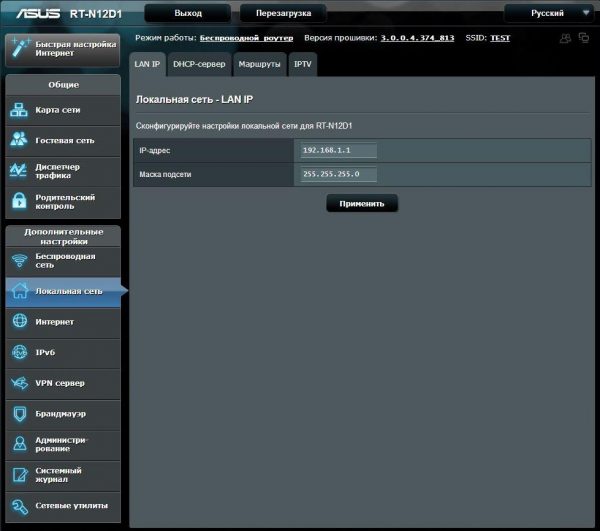Image resolution: width=600 pixels, height=531 pixels.
Task: Open the Маршруты tab
Action: click(259, 64)
